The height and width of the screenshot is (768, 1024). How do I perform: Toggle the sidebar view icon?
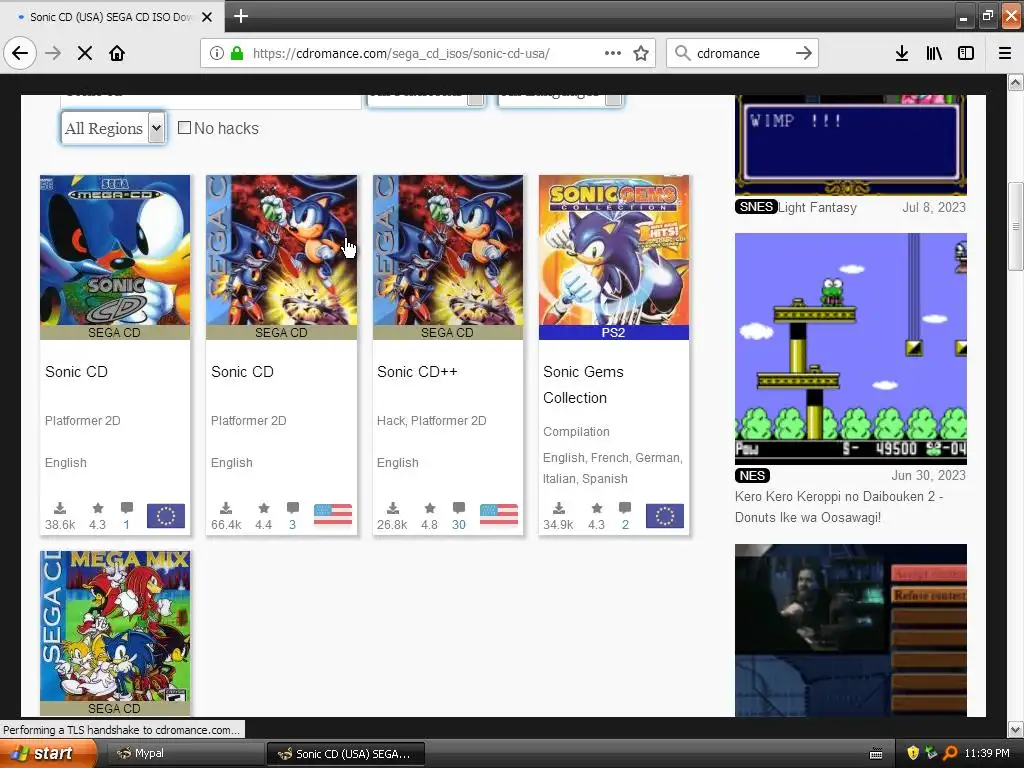click(966, 53)
